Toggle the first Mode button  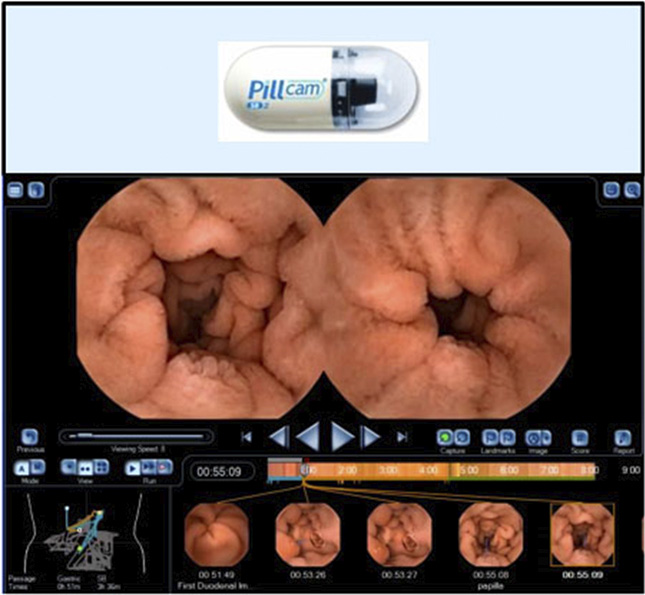(x=22, y=468)
